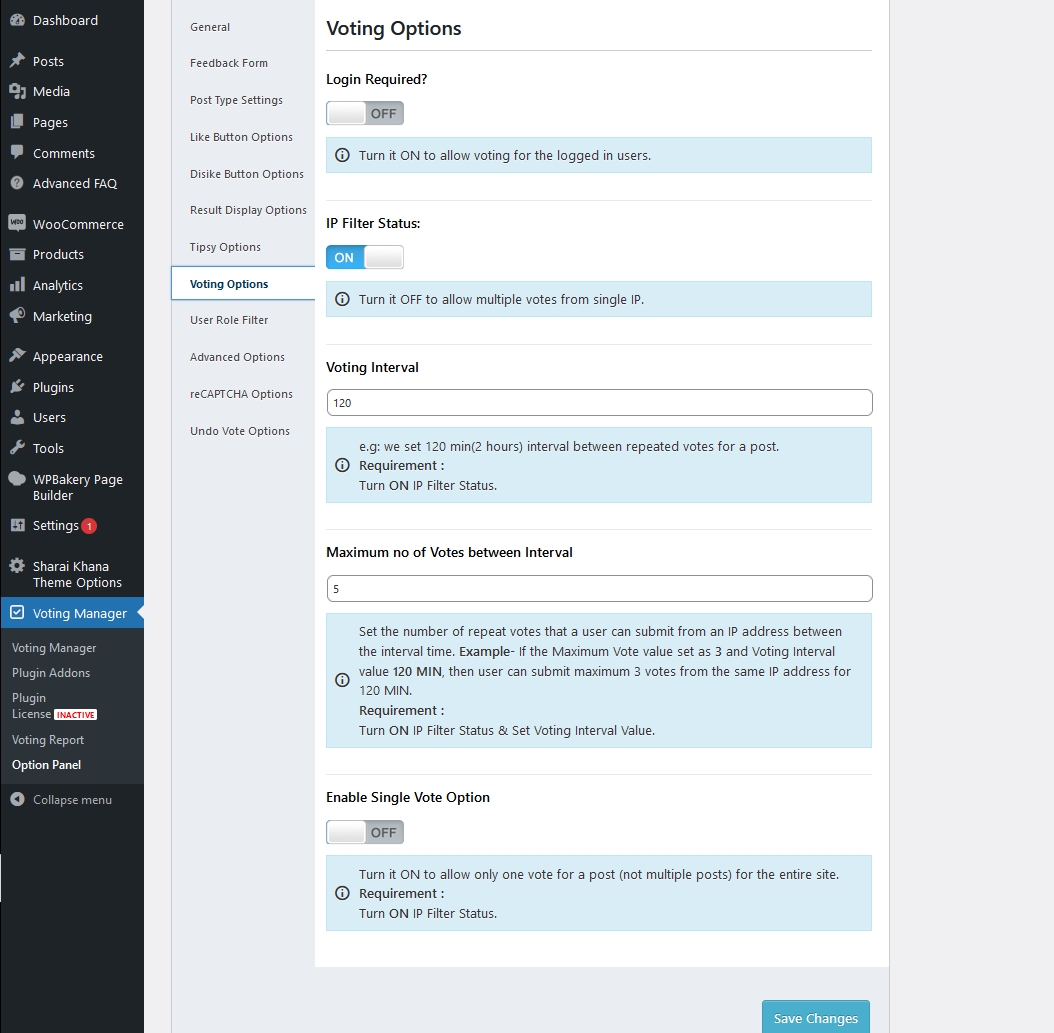This screenshot has height=1033, width=1054.
Task: Click the Save Changes button
Action: pyautogui.click(x=815, y=1017)
